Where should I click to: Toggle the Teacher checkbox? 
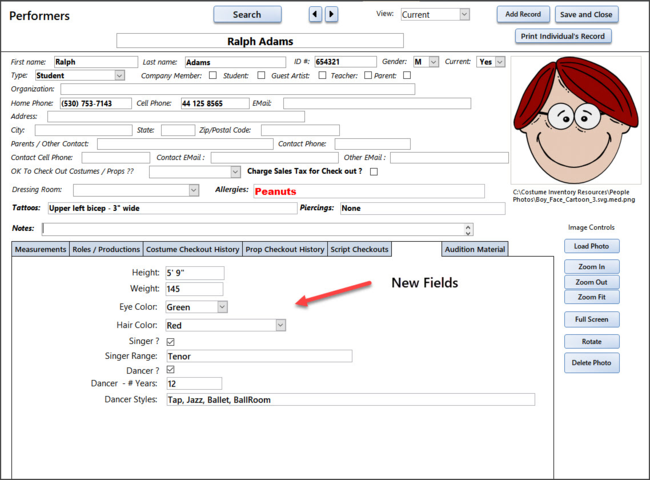pos(368,75)
